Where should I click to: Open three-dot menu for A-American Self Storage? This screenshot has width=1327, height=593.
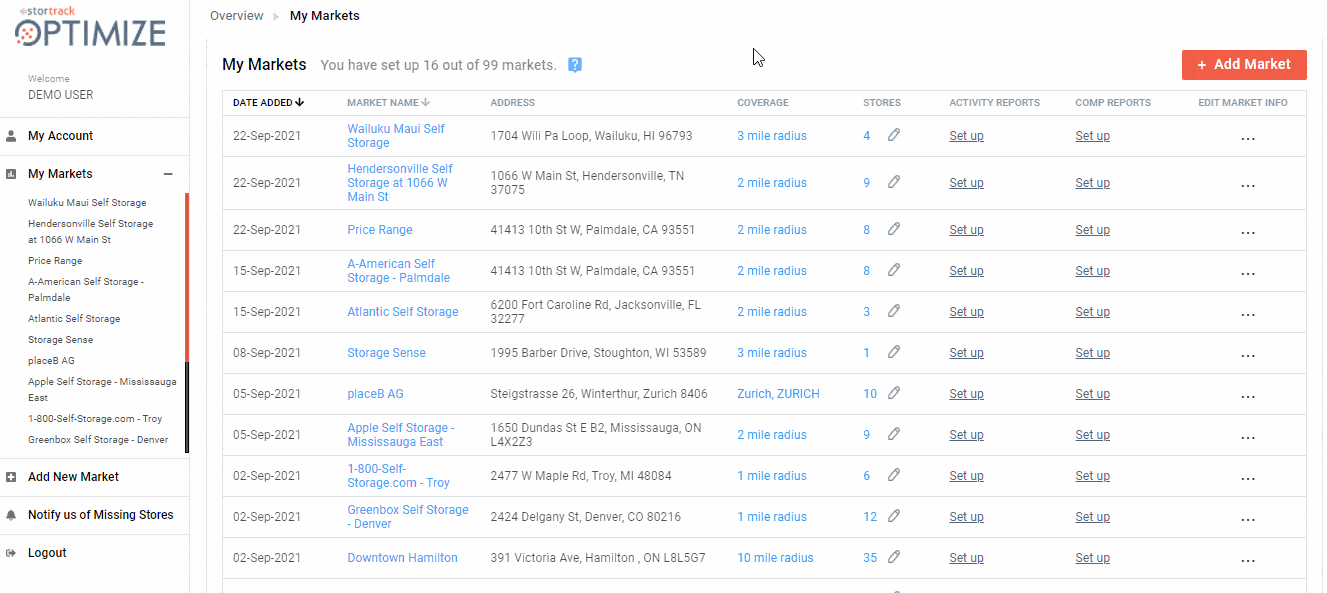pos(1247,274)
